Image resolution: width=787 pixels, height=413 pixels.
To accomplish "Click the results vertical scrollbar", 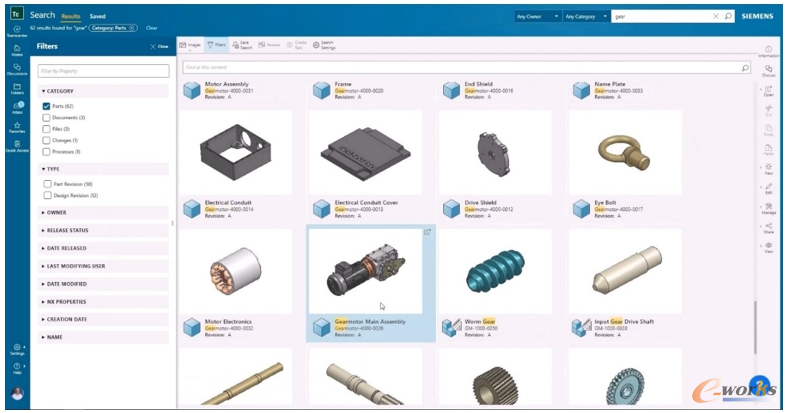I will 754,327.
